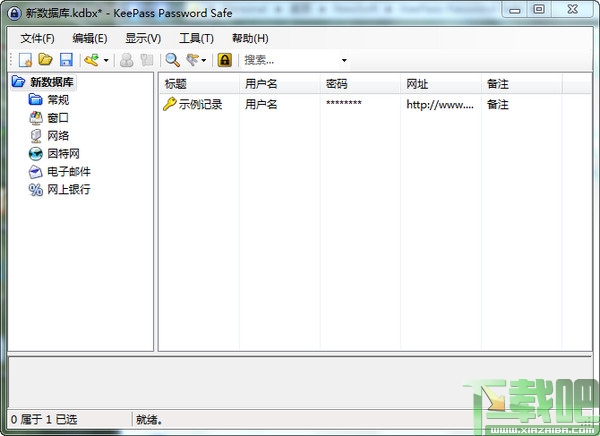Lock the workspace with padlock icon
Image resolution: width=600 pixels, height=436 pixels.
pos(225,60)
